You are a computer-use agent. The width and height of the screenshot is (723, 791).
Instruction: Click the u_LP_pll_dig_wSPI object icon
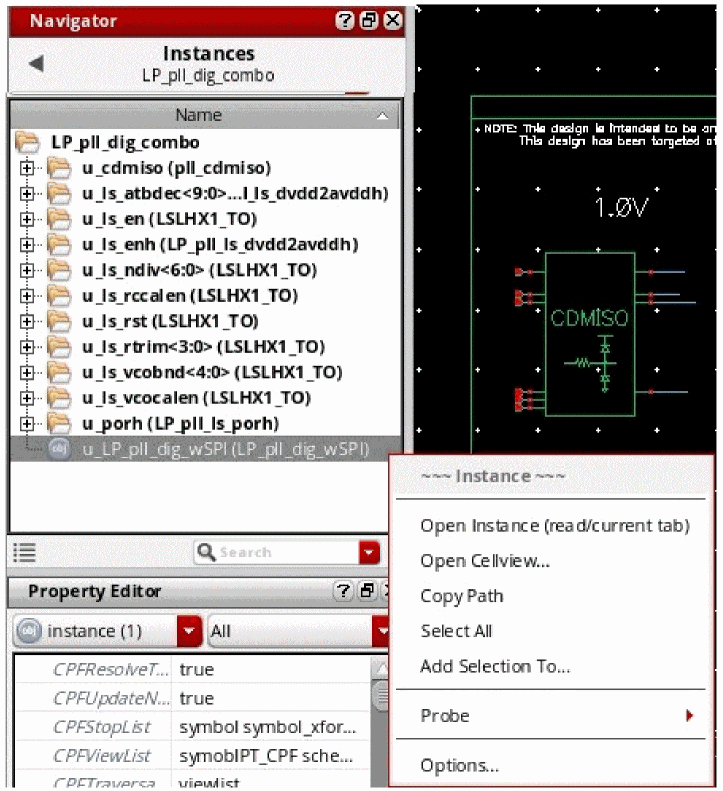(x=59, y=449)
